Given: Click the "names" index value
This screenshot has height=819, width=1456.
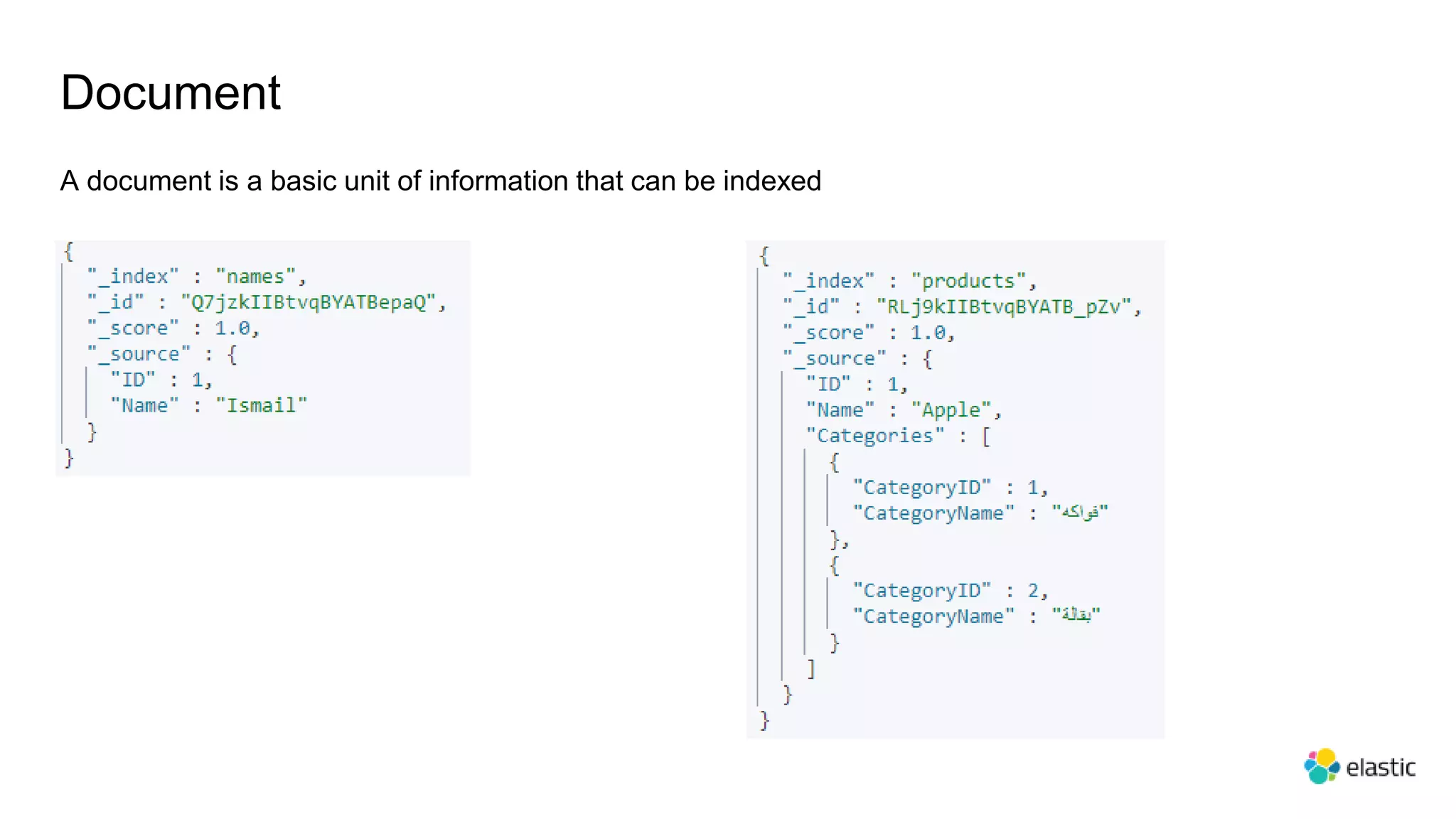Looking at the screenshot, I should 255,277.
